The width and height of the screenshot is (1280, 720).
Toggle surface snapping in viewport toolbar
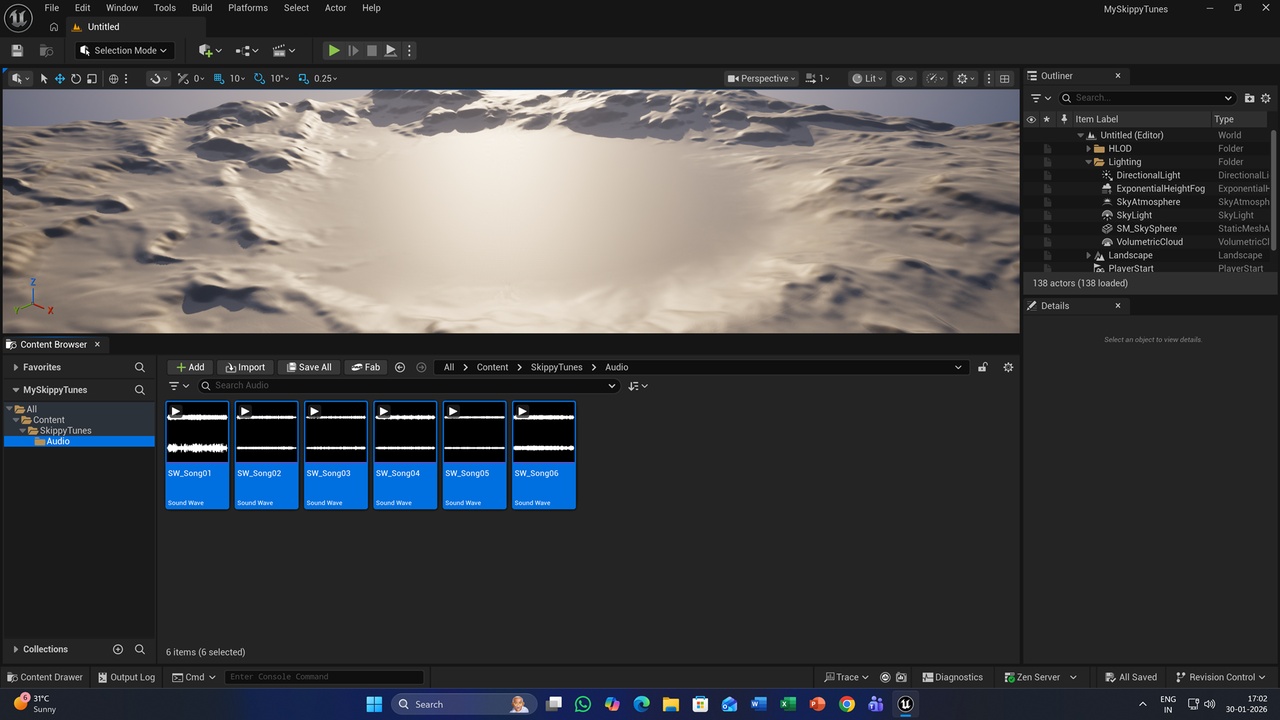(x=157, y=78)
